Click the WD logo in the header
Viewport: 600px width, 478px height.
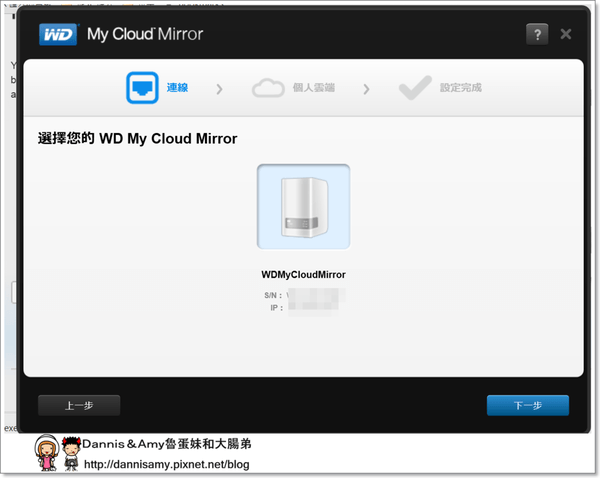(58, 34)
